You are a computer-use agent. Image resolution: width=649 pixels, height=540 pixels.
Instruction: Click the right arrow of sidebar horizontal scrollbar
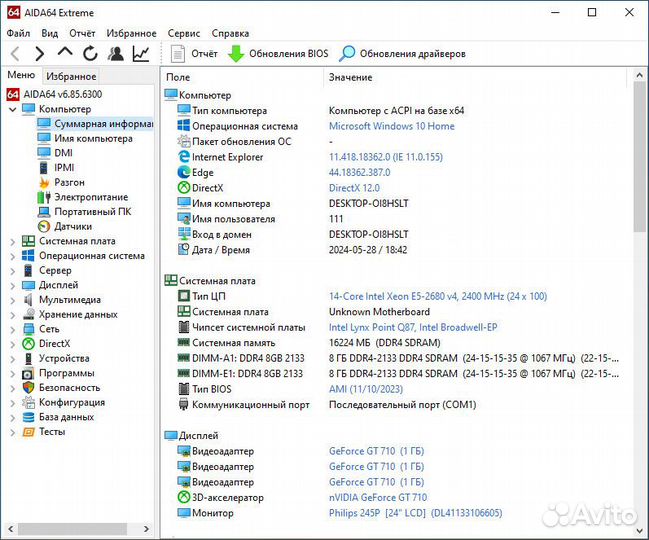point(146,528)
